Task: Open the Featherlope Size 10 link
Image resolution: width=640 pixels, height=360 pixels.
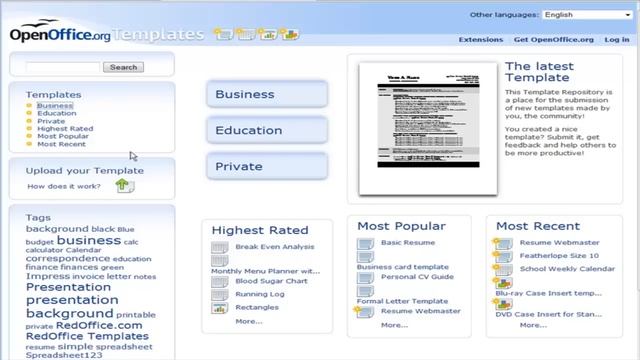Action: coord(559,256)
